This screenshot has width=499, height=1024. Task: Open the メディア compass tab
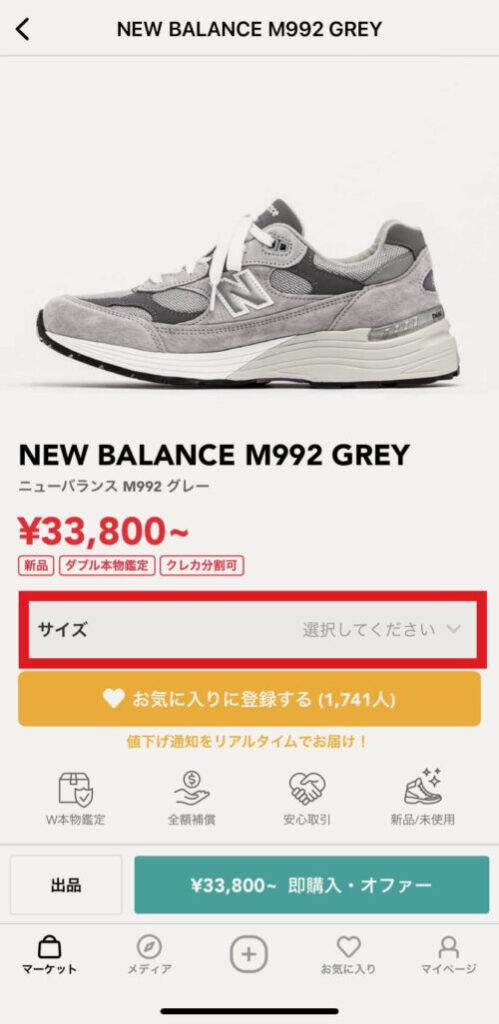tap(150, 955)
